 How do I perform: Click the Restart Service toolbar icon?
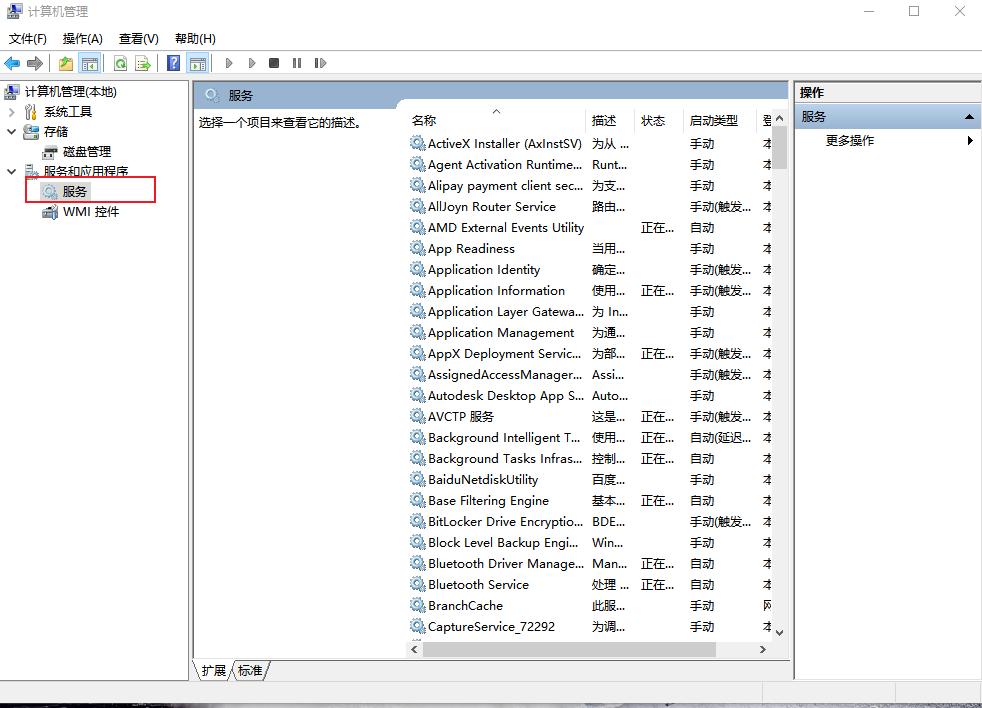pos(319,63)
